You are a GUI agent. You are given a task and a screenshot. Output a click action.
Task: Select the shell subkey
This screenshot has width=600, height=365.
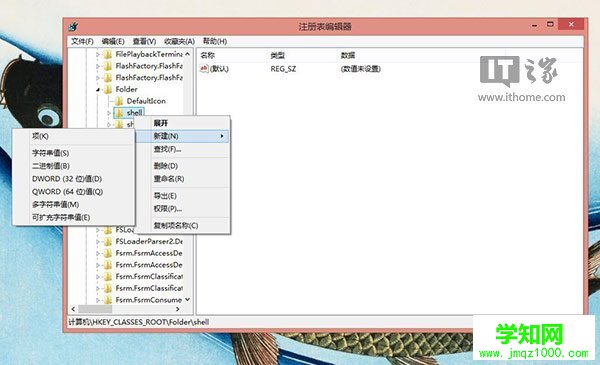tap(135, 112)
